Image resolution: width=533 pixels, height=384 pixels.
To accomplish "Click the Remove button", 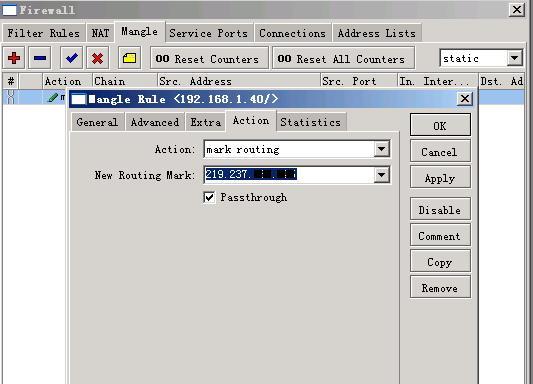I will pyautogui.click(x=440, y=288).
